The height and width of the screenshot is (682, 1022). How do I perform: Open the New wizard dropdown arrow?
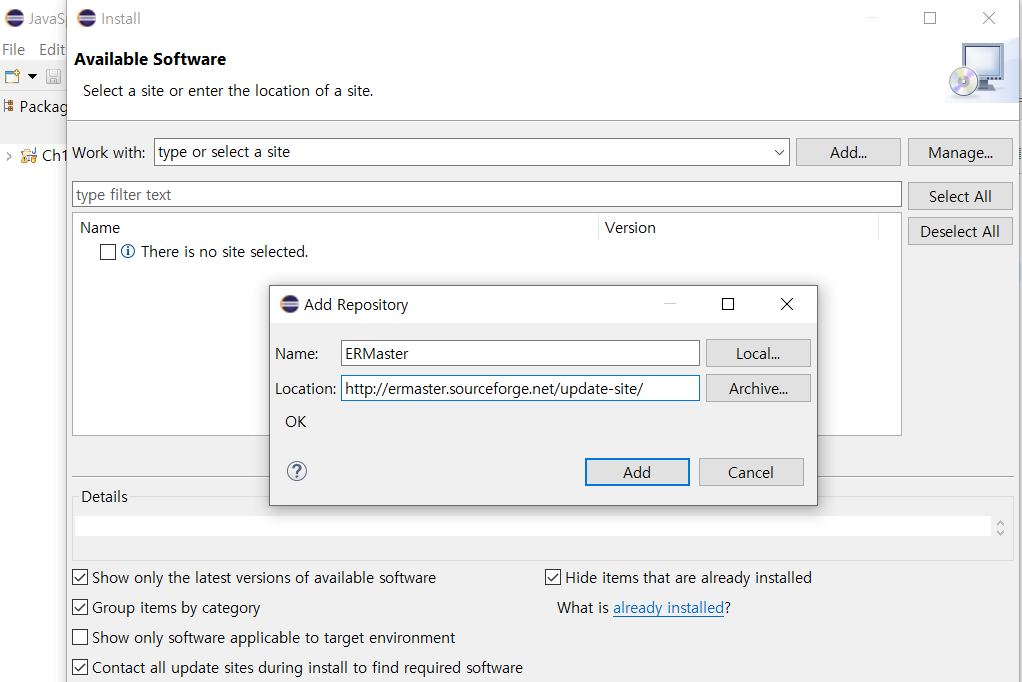coord(32,76)
